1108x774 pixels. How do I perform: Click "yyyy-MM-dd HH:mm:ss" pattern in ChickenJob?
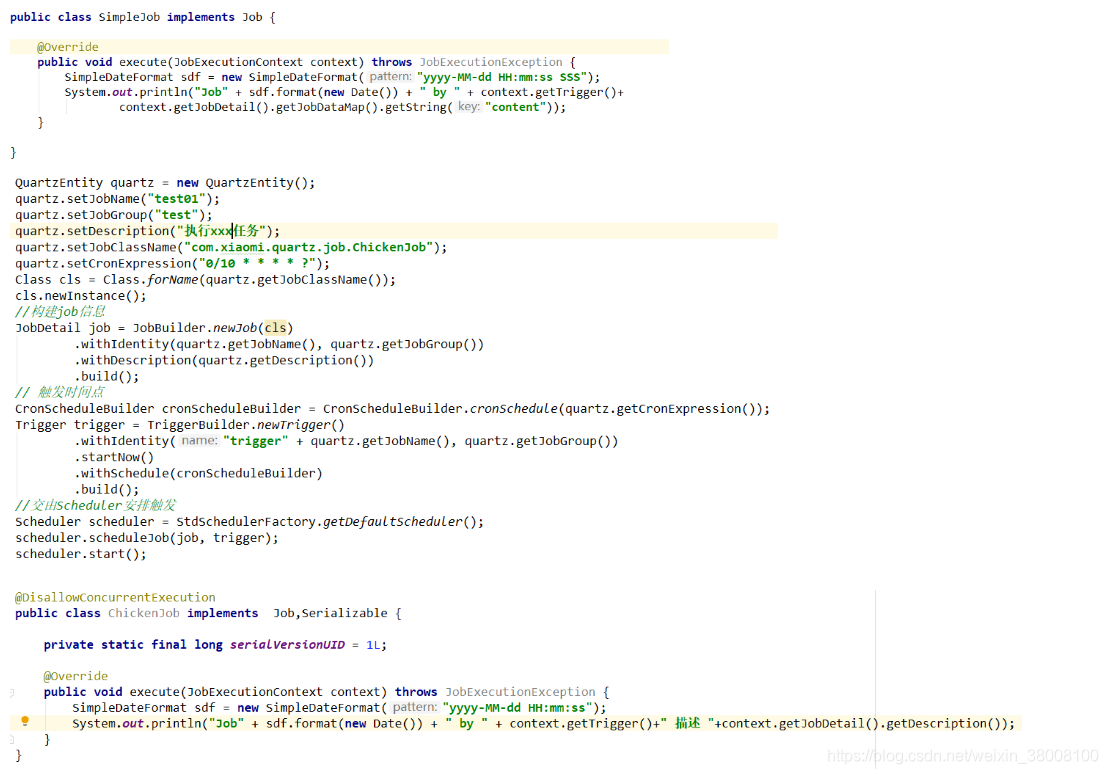coord(517,708)
